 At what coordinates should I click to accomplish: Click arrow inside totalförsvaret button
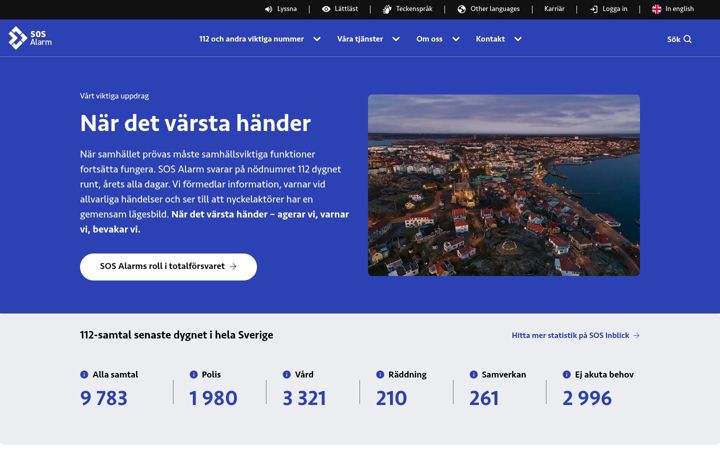coord(233,266)
